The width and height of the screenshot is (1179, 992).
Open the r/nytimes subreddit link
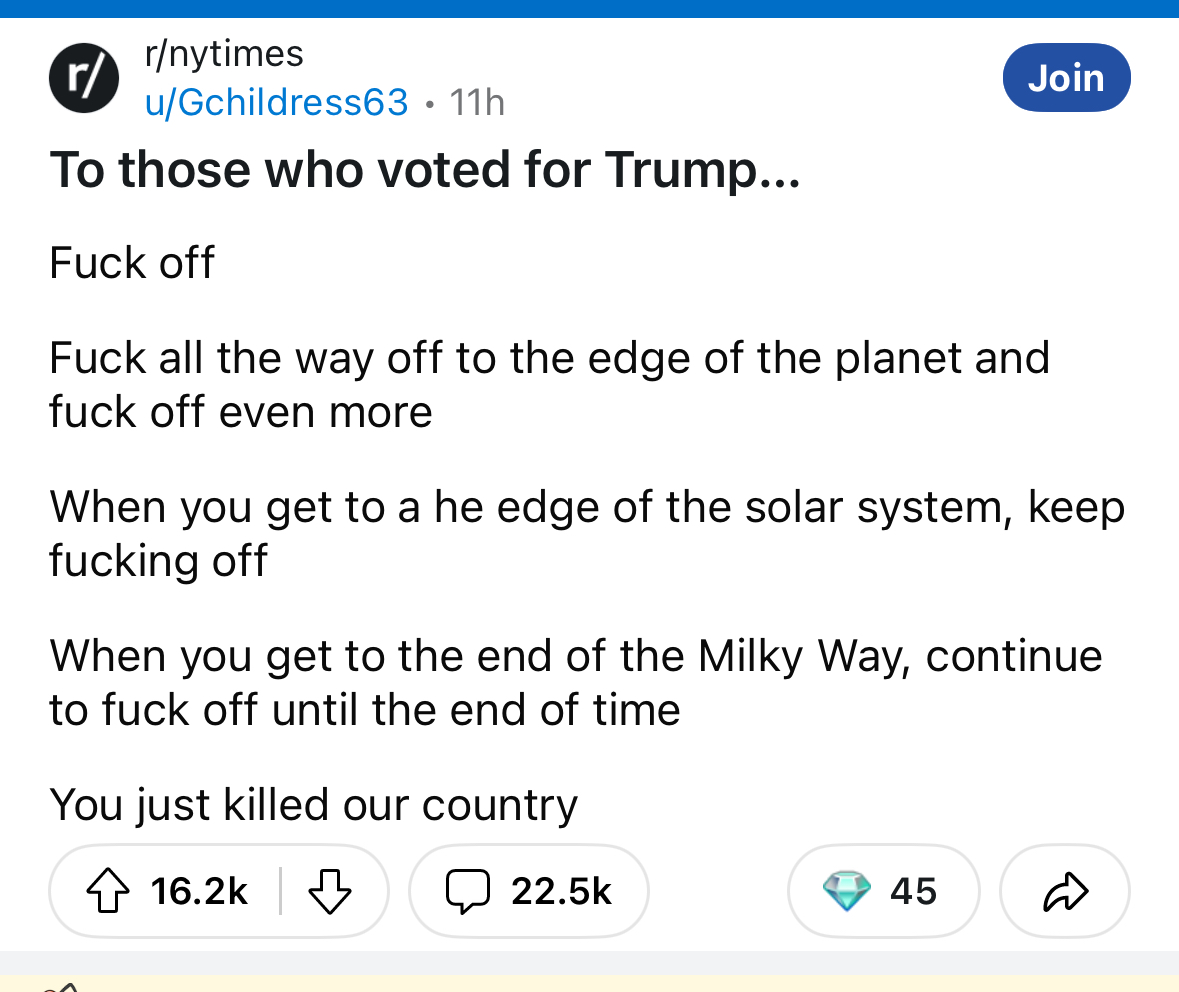(224, 53)
